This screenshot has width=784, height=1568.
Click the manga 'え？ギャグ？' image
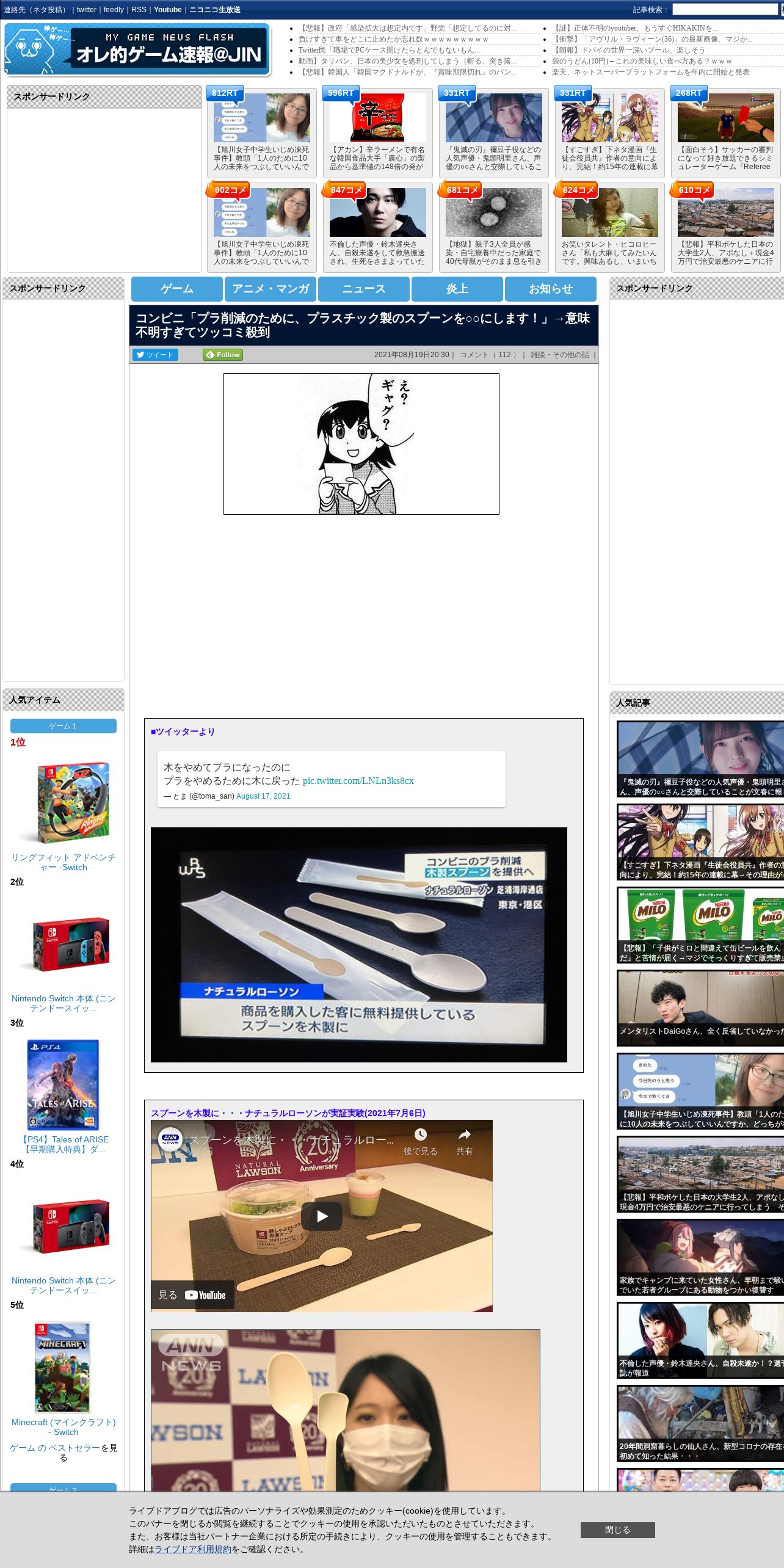click(x=361, y=444)
